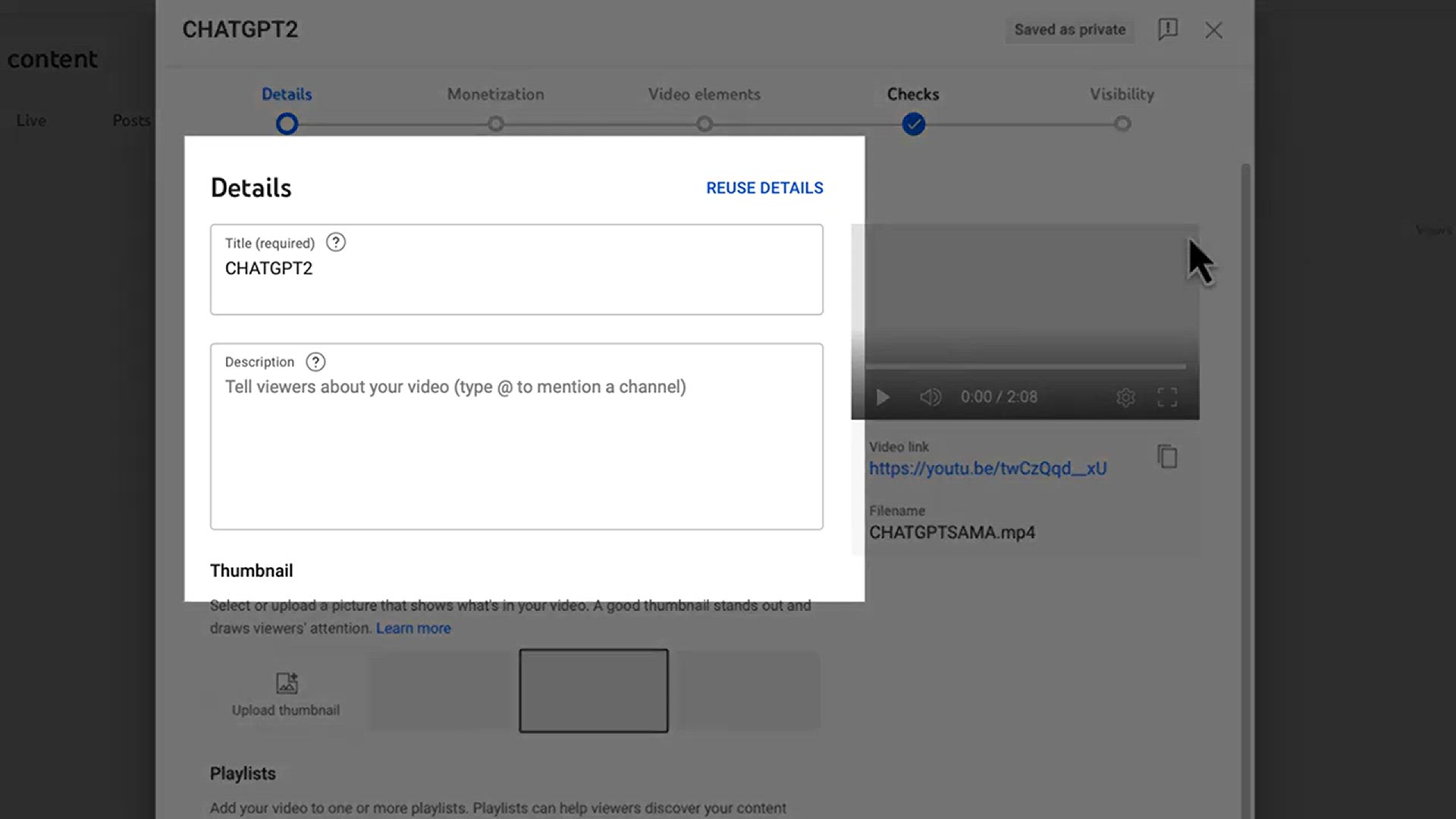Image resolution: width=1456 pixels, height=819 pixels.
Task: Open the Live tab in background page
Action: point(31,121)
